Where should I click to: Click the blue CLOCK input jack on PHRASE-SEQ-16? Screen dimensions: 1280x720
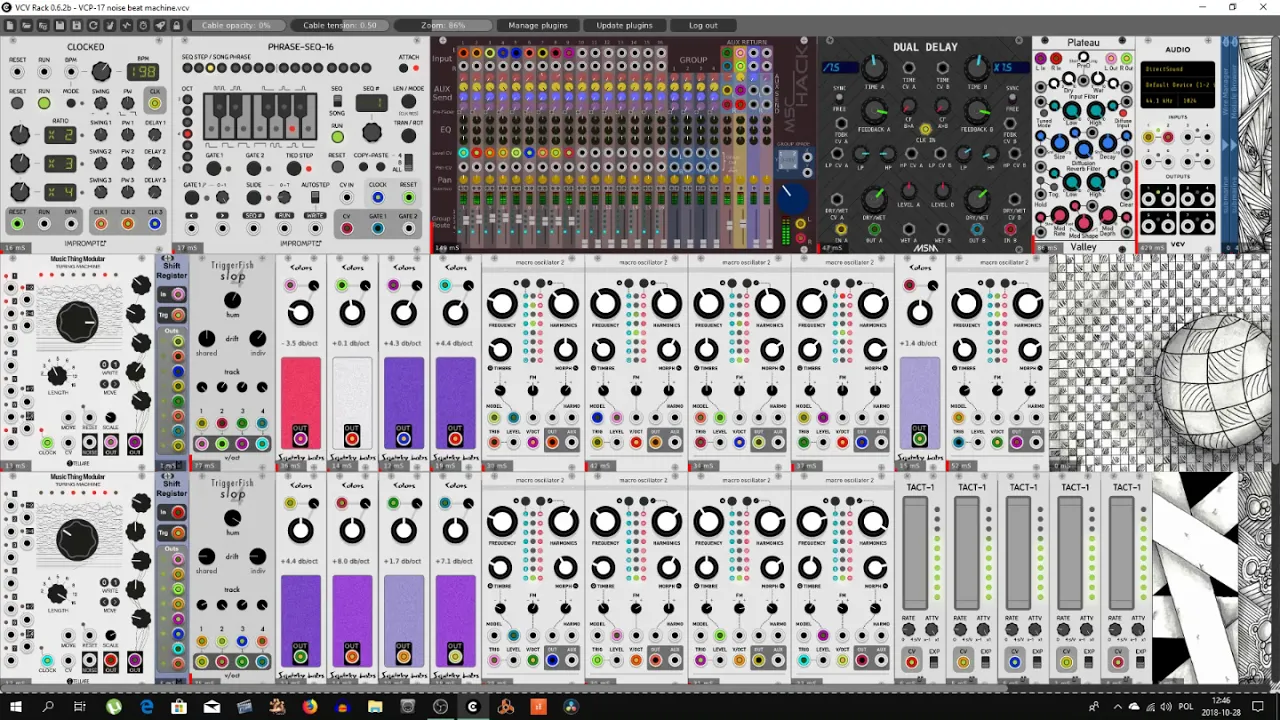378,197
